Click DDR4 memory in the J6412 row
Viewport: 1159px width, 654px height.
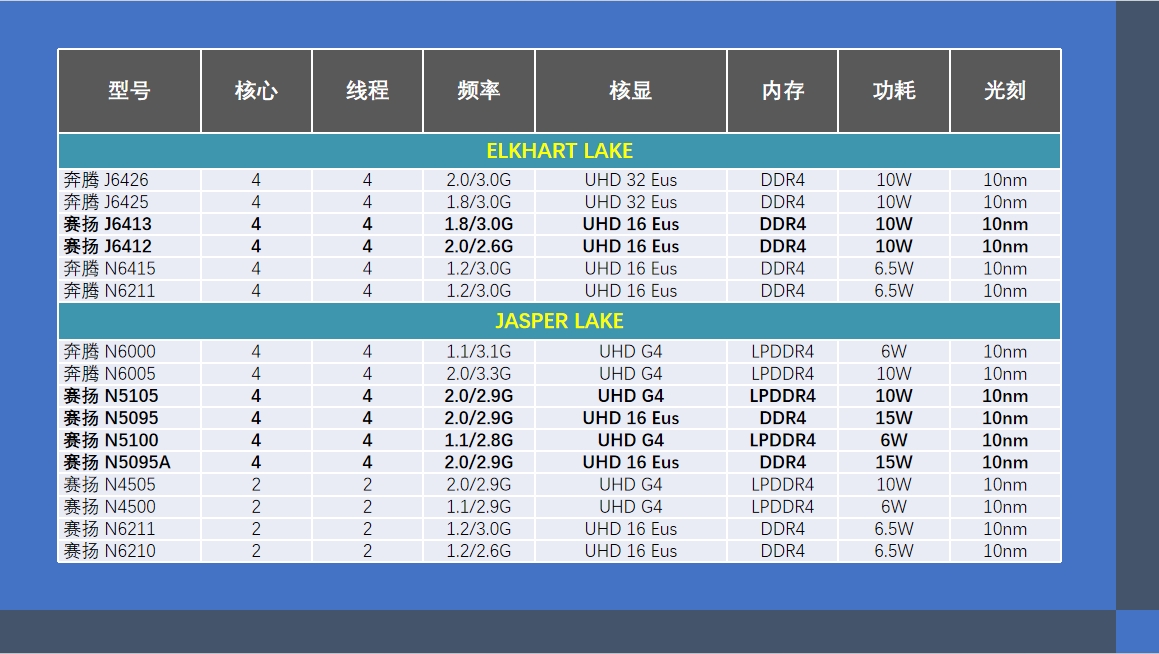(x=783, y=246)
